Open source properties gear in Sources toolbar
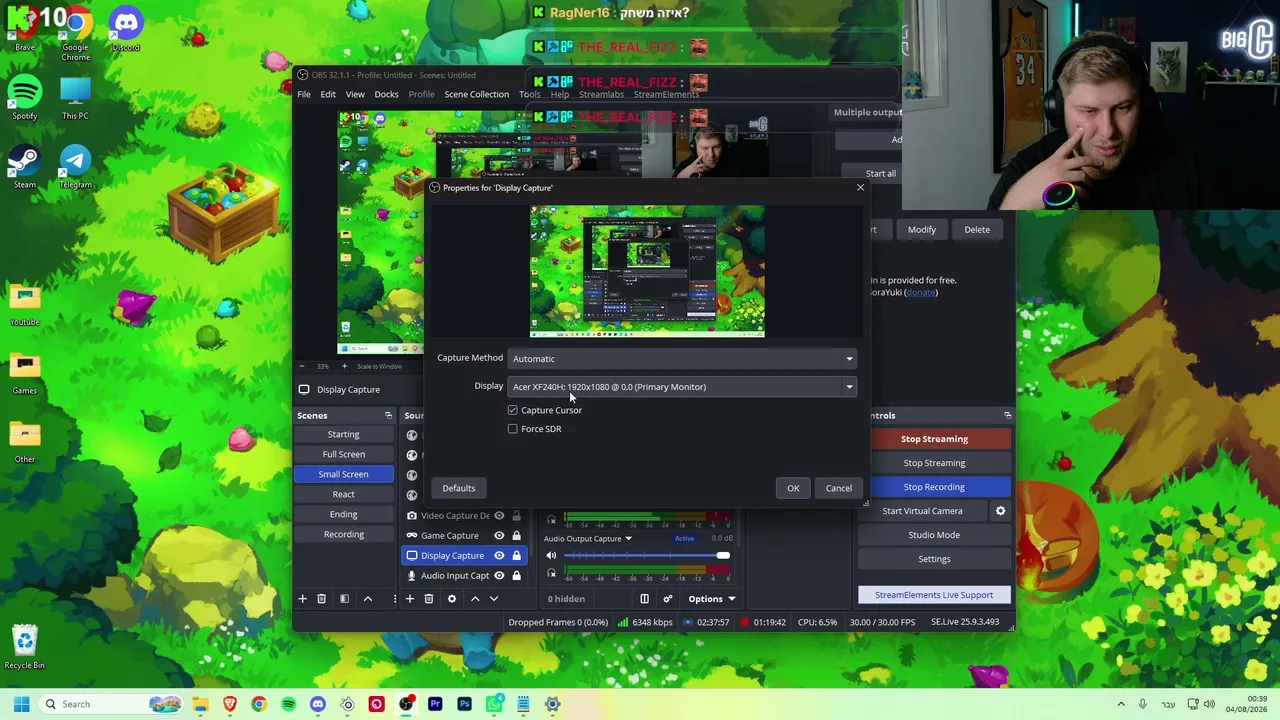Screen dimensions: 1280x720 click(451, 599)
